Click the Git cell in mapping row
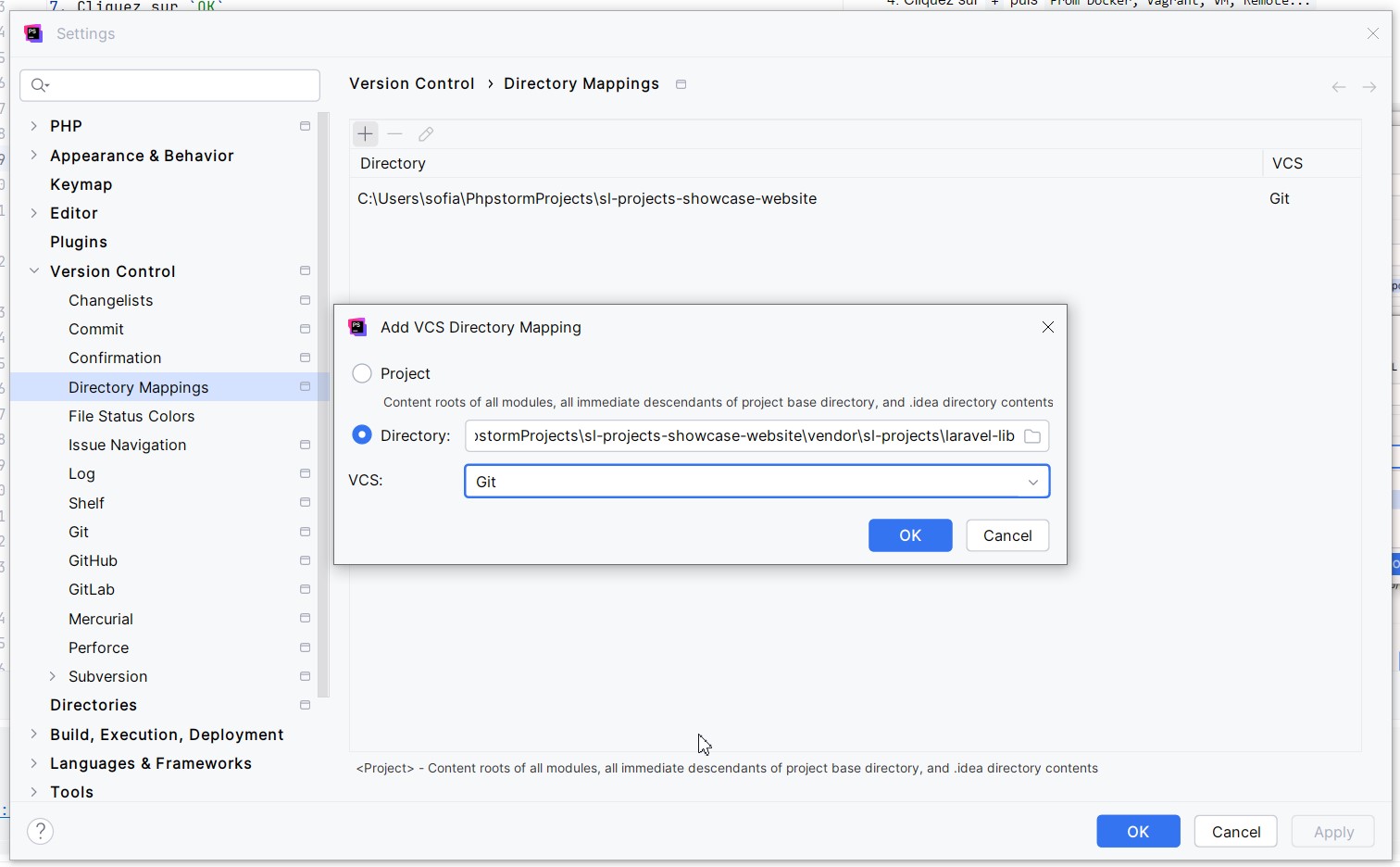 pos(1280,198)
